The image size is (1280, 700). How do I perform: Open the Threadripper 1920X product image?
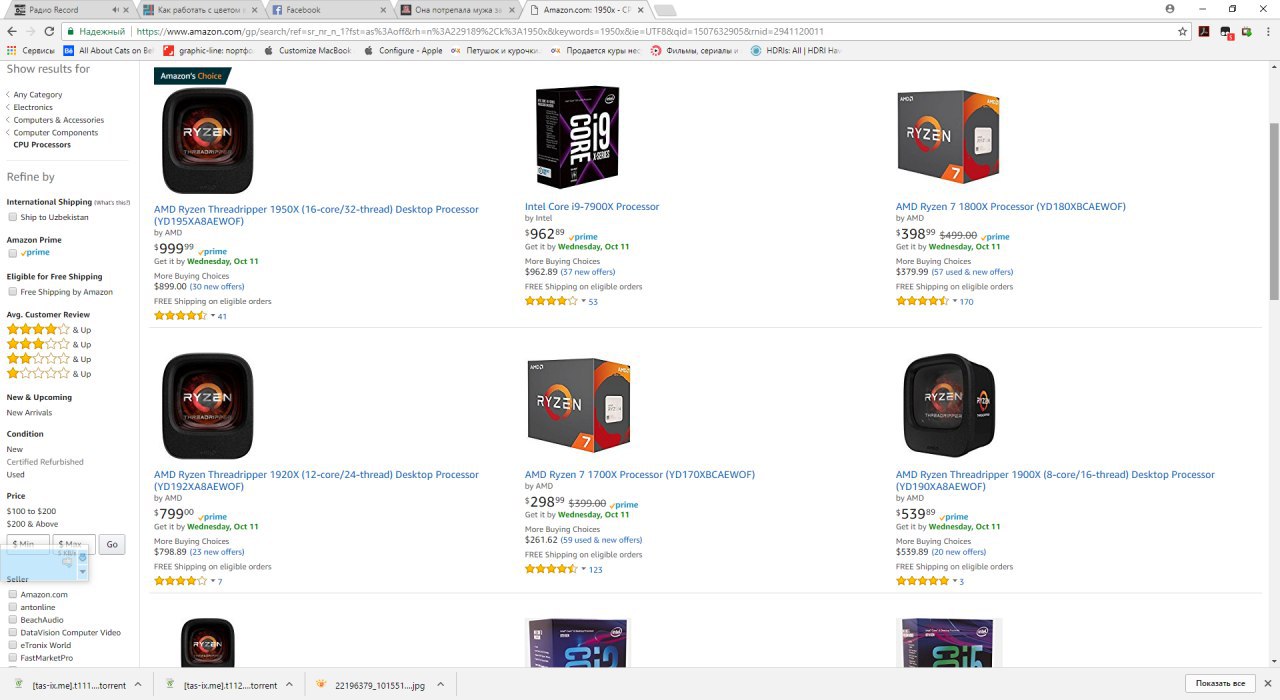pos(207,406)
